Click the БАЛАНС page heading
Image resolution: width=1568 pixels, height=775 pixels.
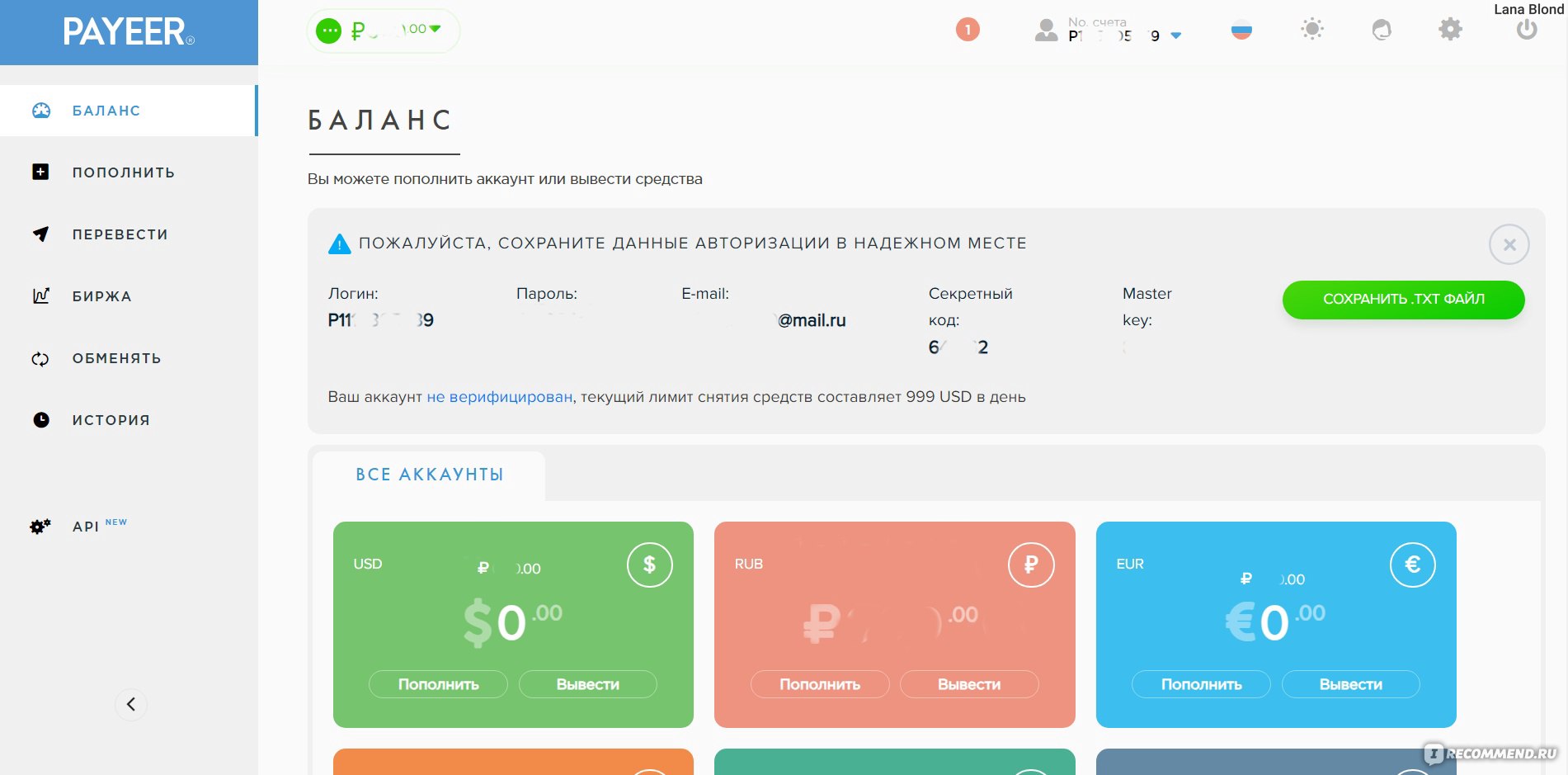point(380,121)
